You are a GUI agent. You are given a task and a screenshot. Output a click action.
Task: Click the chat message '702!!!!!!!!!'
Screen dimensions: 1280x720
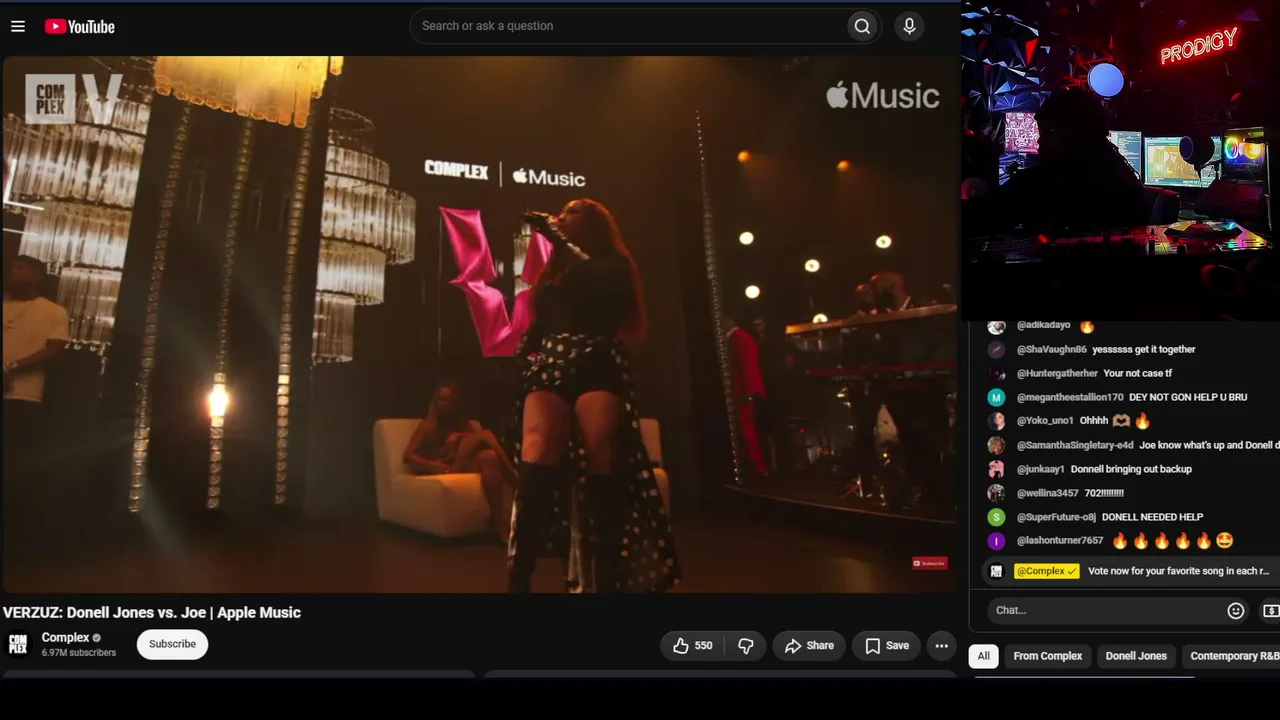1104,493
